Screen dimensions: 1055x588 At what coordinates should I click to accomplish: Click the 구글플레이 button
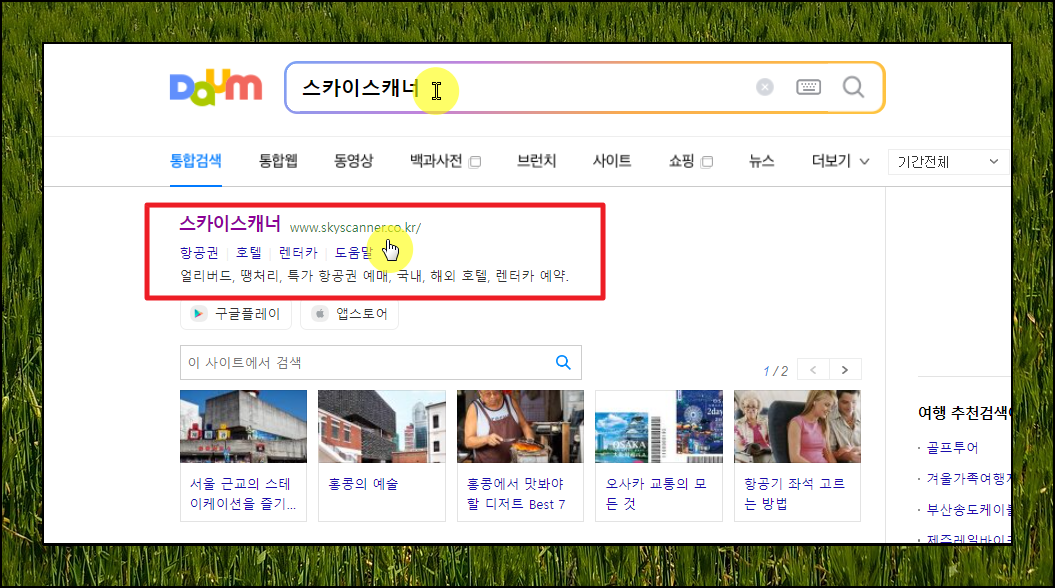(235, 314)
